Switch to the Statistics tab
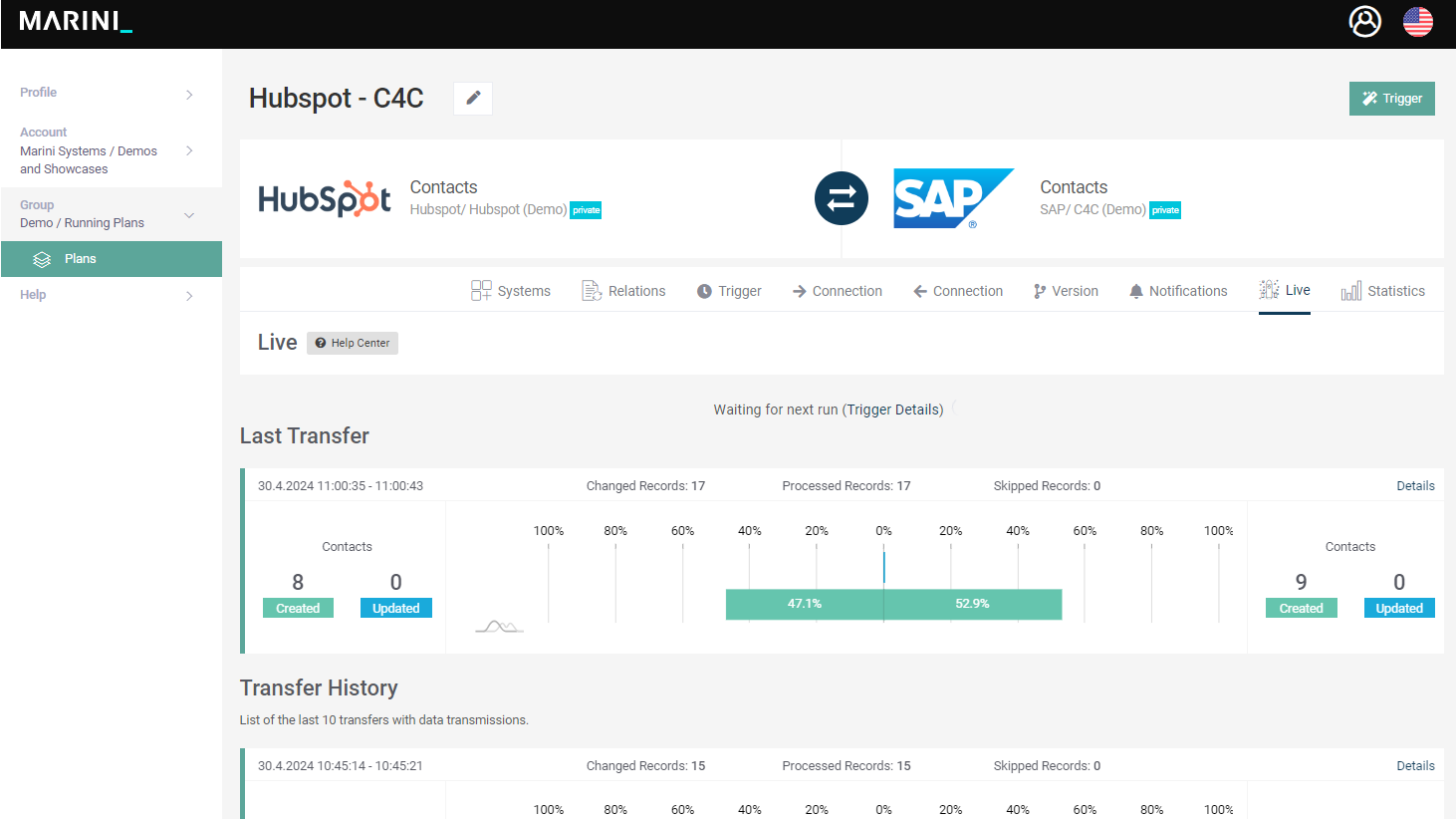 click(1382, 291)
